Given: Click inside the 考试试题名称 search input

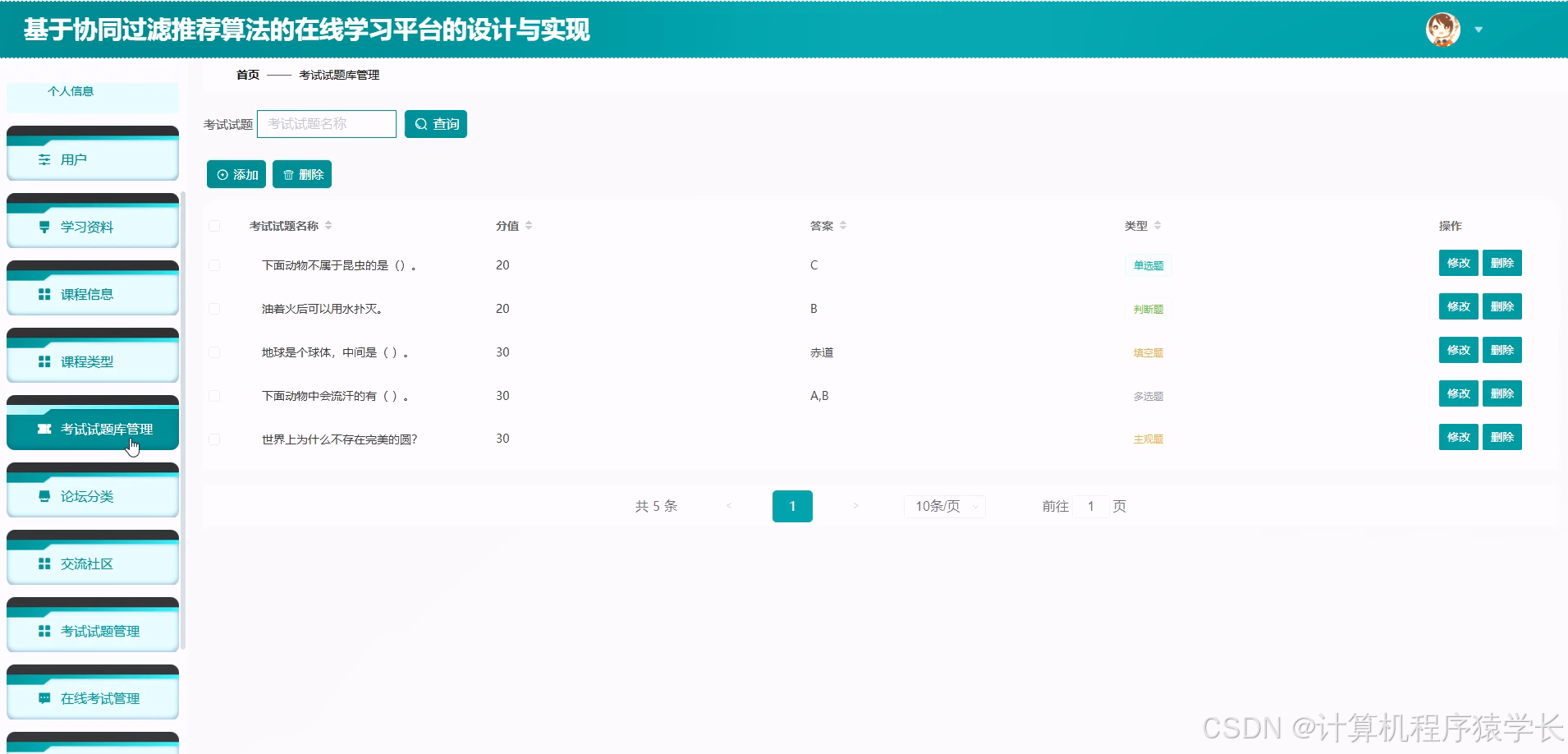Looking at the screenshot, I should pos(326,124).
